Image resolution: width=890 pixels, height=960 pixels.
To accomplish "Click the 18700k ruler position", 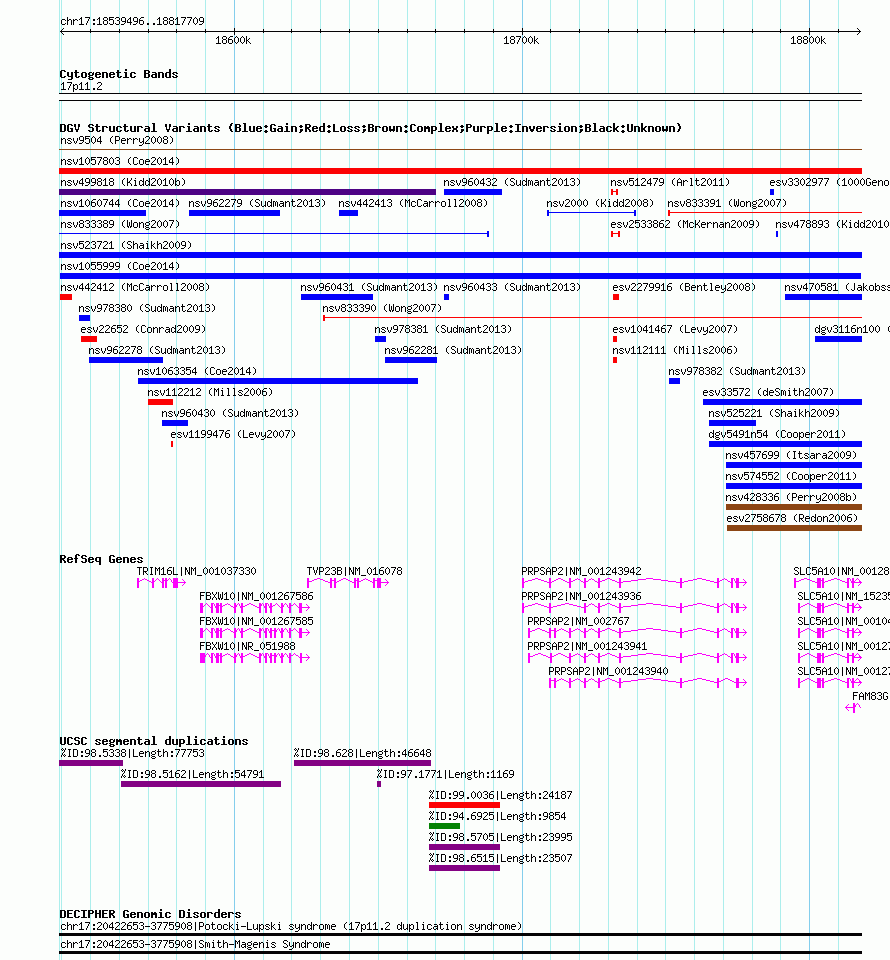I will pyautogui.click(x=521, y=40).
